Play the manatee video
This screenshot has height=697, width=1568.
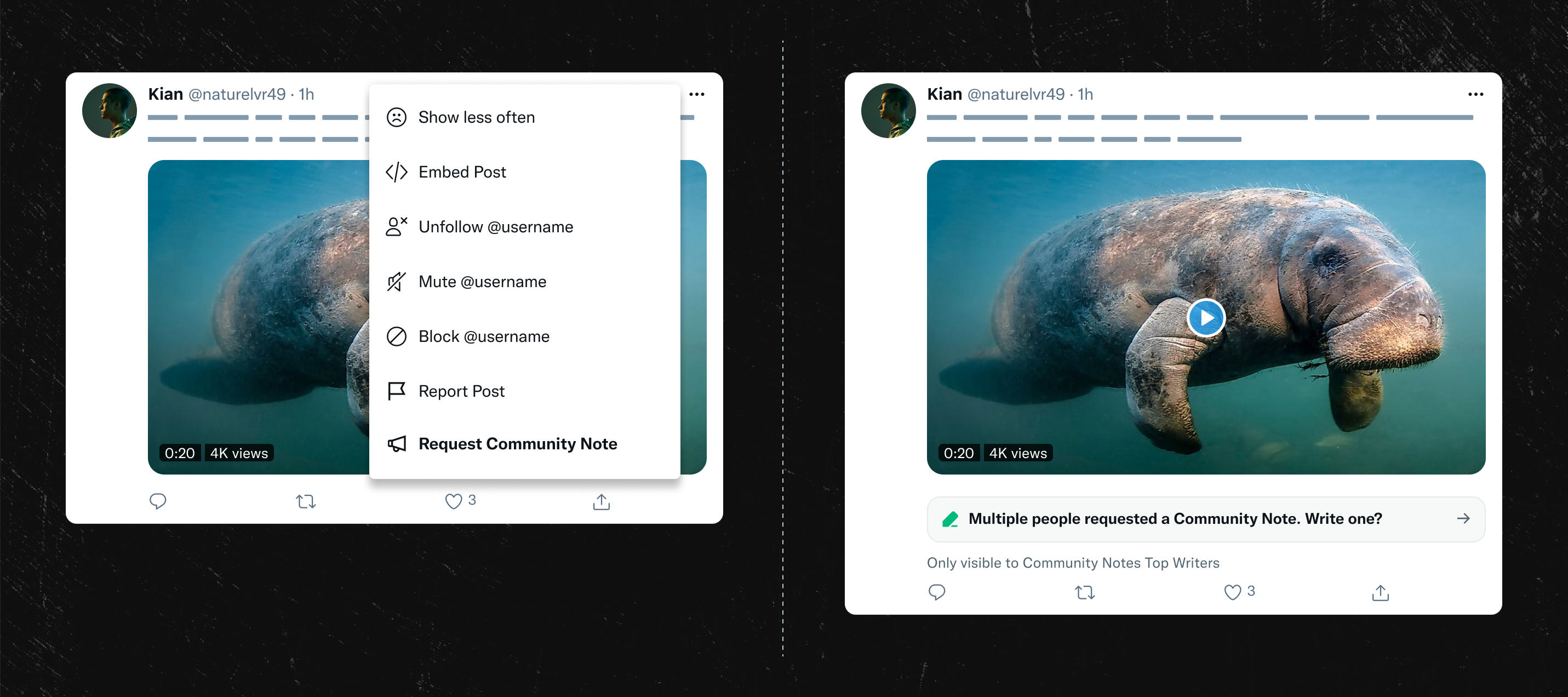click(x=1205, y=317)
